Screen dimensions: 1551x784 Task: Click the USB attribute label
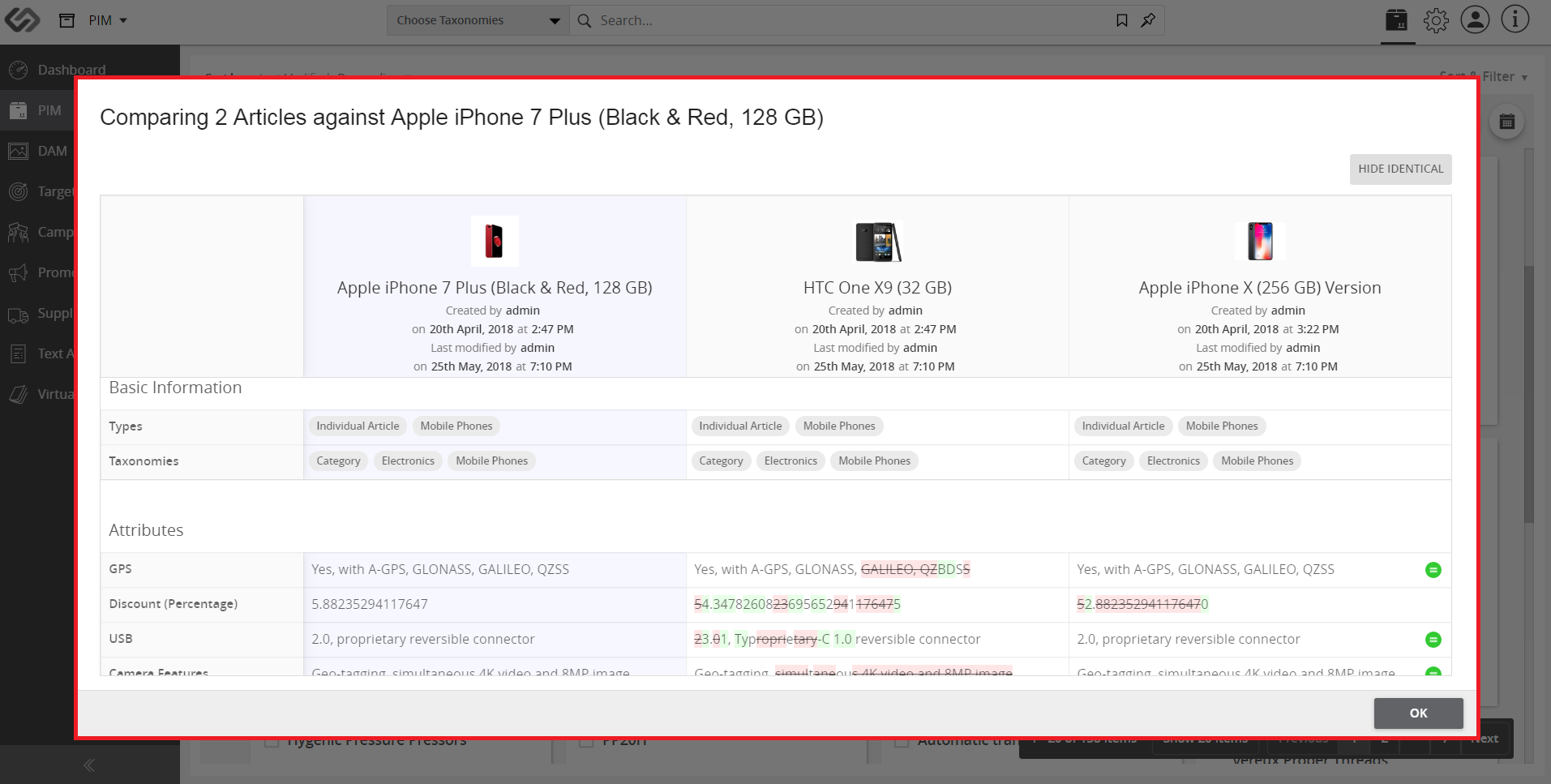[121, 639]
